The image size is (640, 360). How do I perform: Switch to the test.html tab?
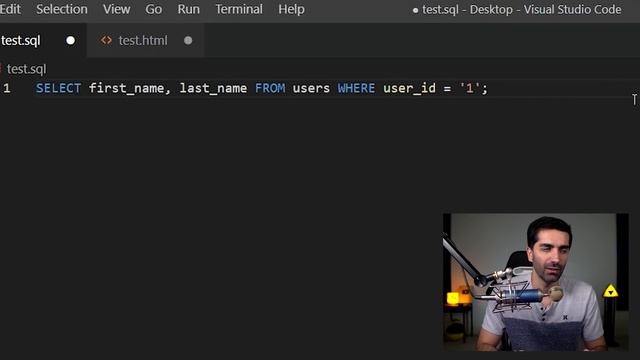coord(145,40)
